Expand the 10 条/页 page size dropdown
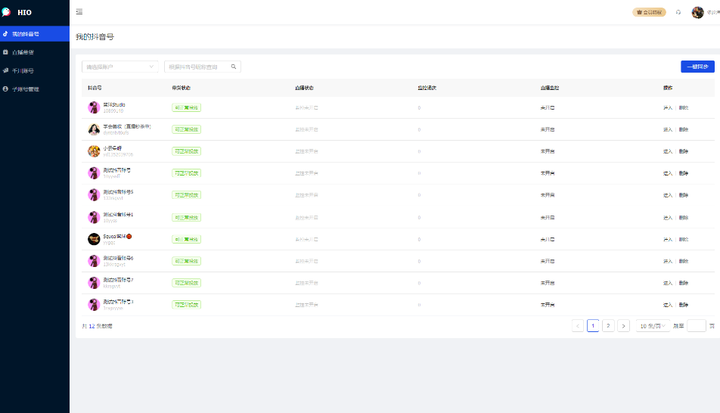The height and width of the screenshot is (413, 720). pos(652,326)
